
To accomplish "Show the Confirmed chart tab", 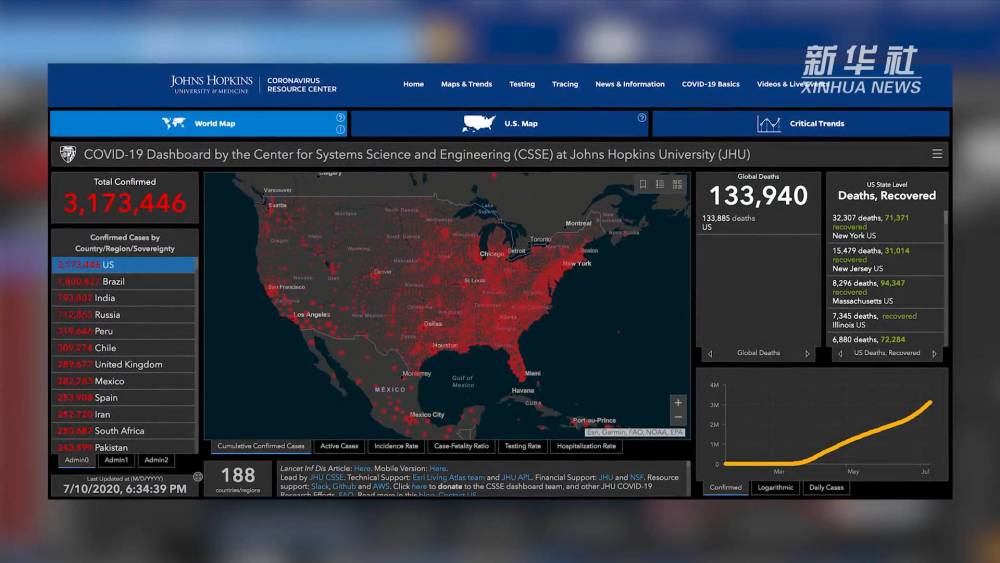I will [x=726, y=488].
